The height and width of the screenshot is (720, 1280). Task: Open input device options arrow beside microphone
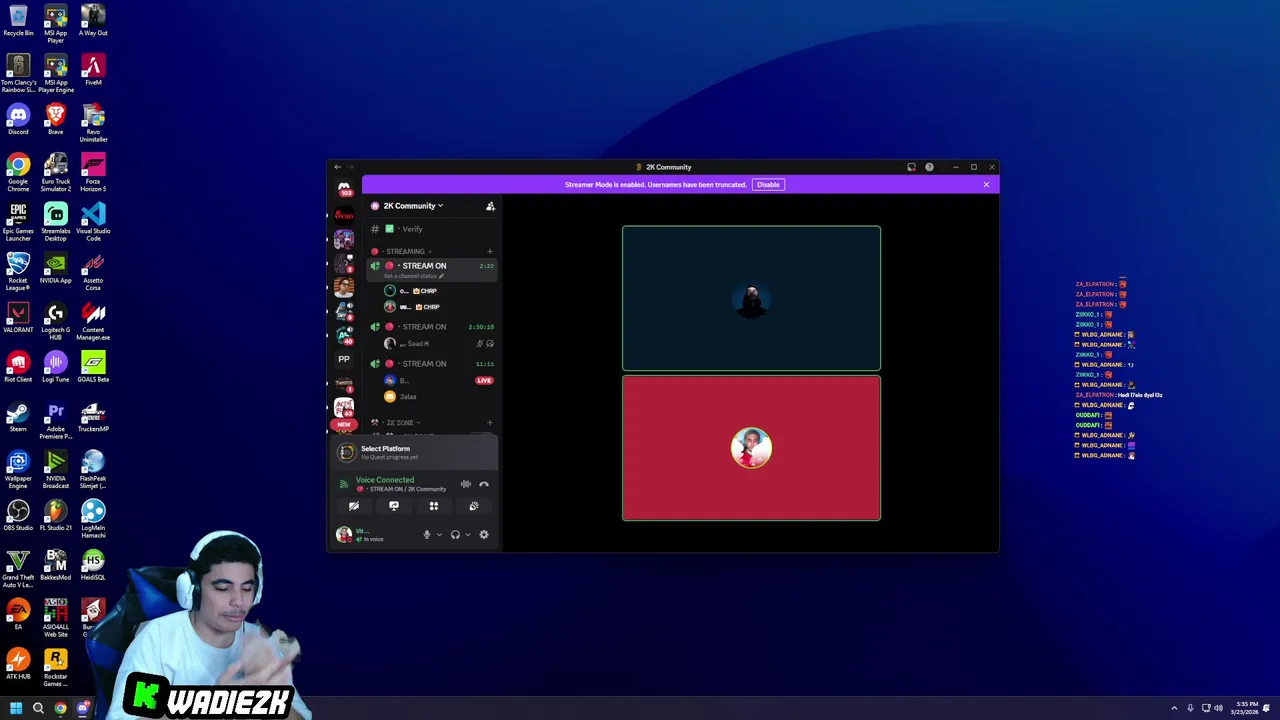pos(439,535)
